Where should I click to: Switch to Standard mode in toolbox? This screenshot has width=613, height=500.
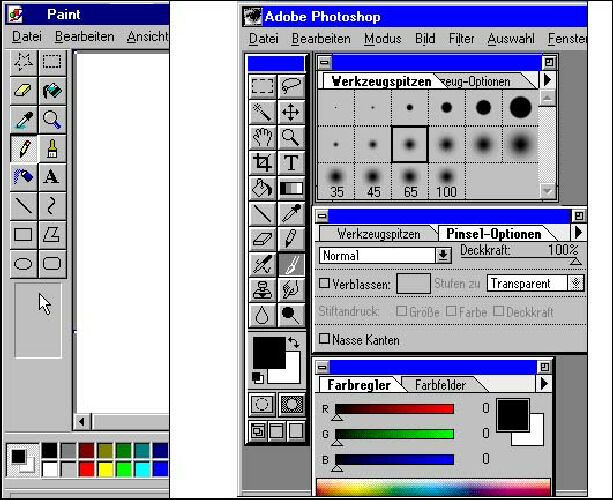click(x=262, y=405)
